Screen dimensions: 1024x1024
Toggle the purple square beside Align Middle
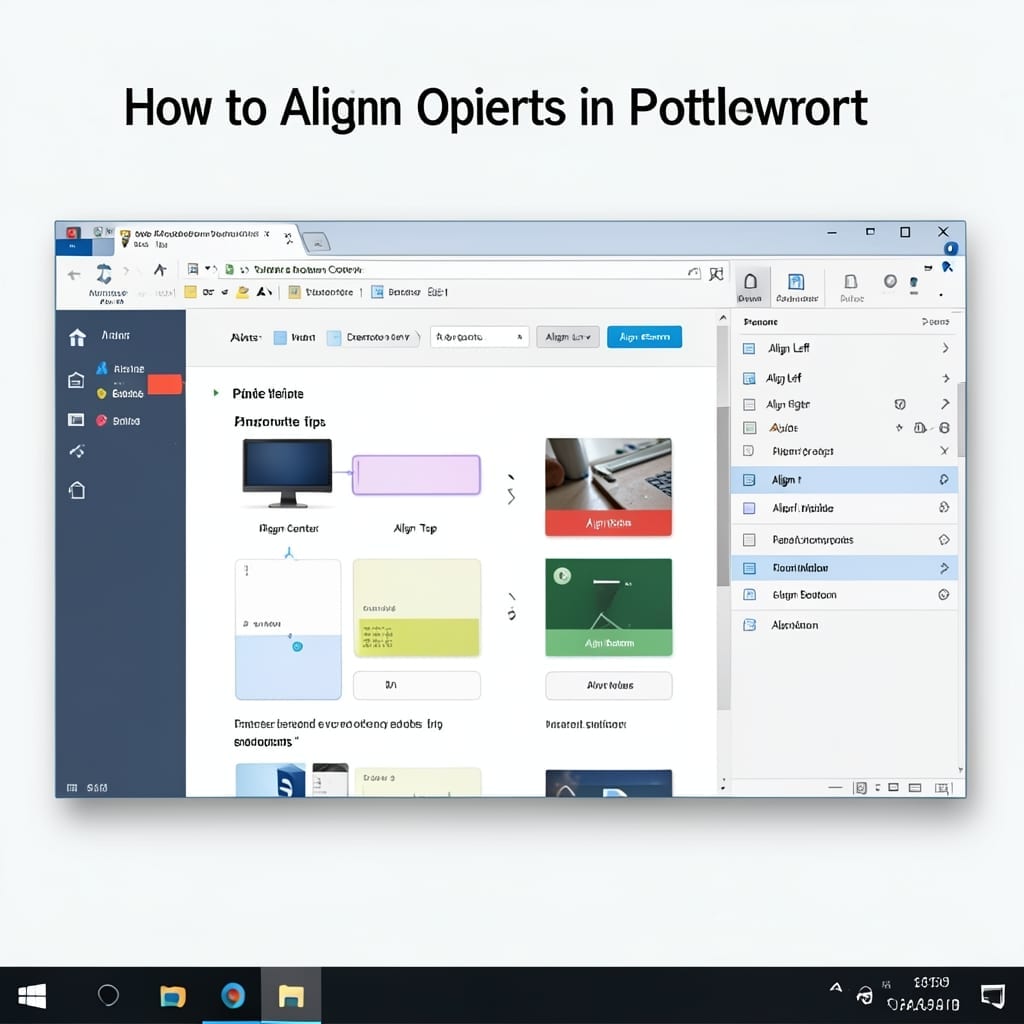(x=749, y=508)
